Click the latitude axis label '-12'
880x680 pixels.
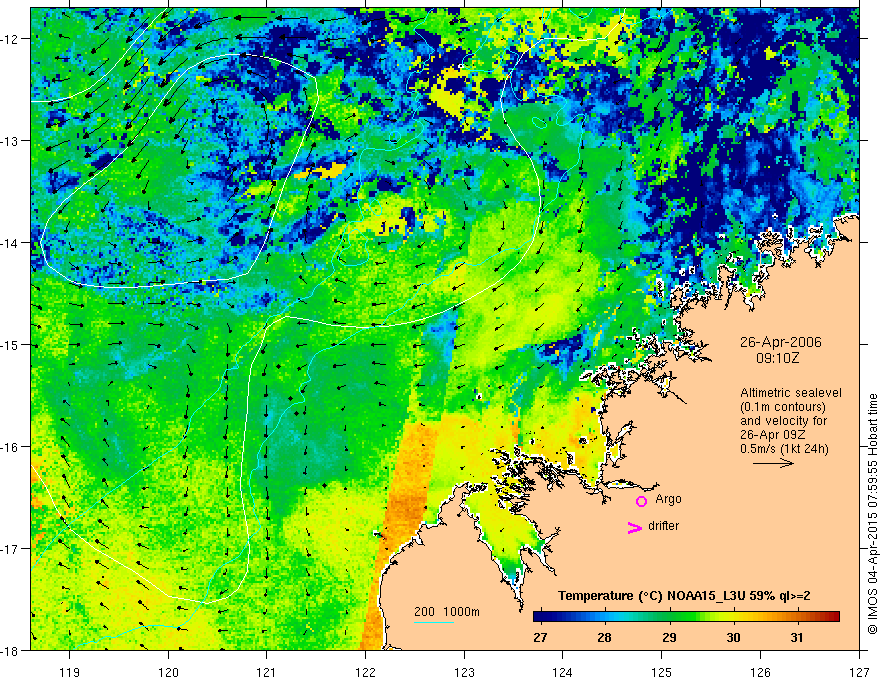(11, 39)
